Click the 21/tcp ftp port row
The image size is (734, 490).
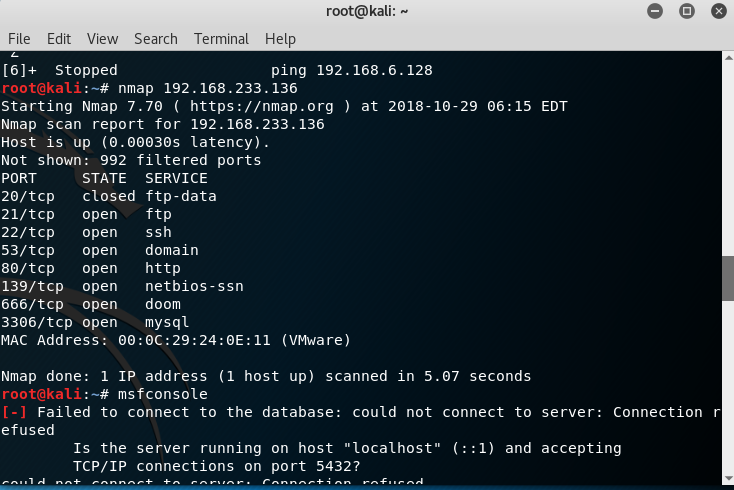[x=86, y=214]
